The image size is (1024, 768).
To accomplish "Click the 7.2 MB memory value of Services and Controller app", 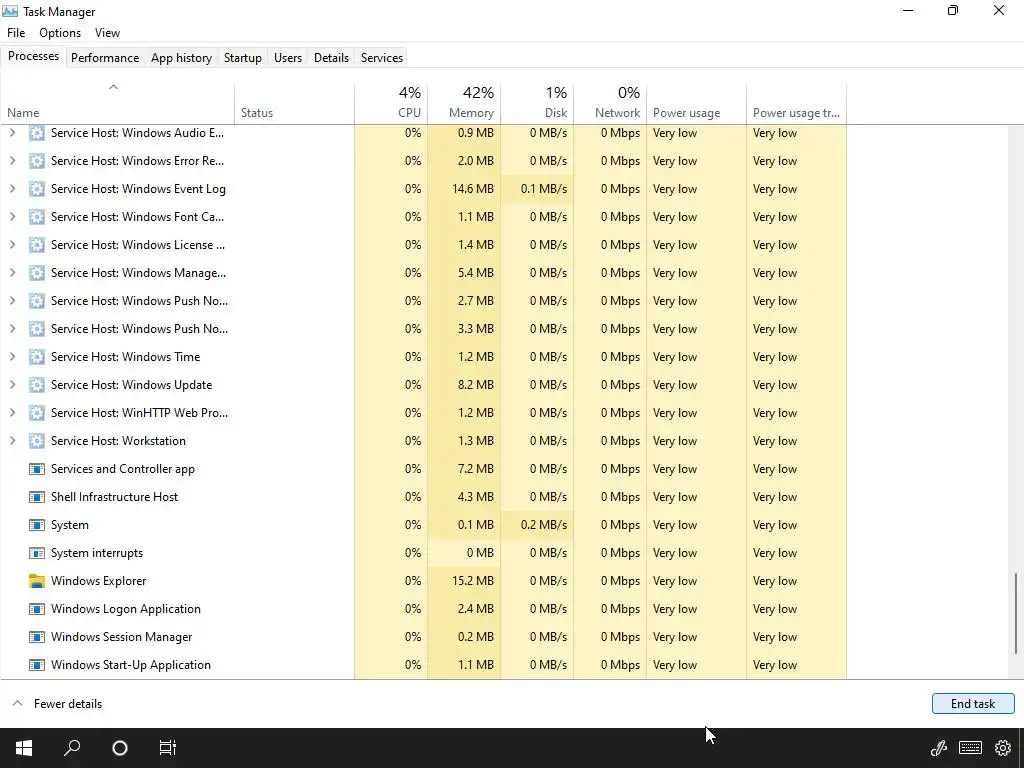I will click(476, 469).
